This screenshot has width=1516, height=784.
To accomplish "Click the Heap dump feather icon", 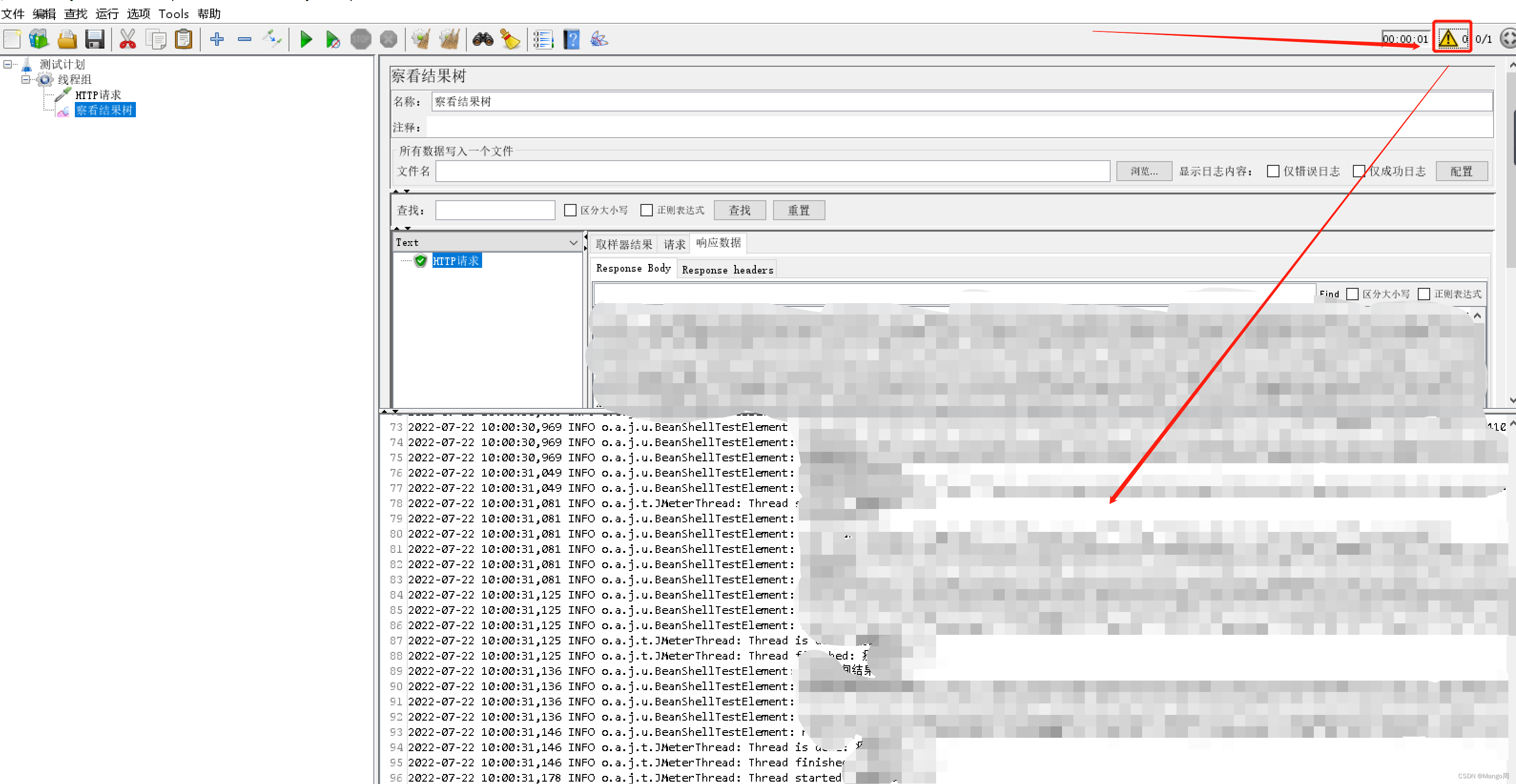I will point(599,40).
